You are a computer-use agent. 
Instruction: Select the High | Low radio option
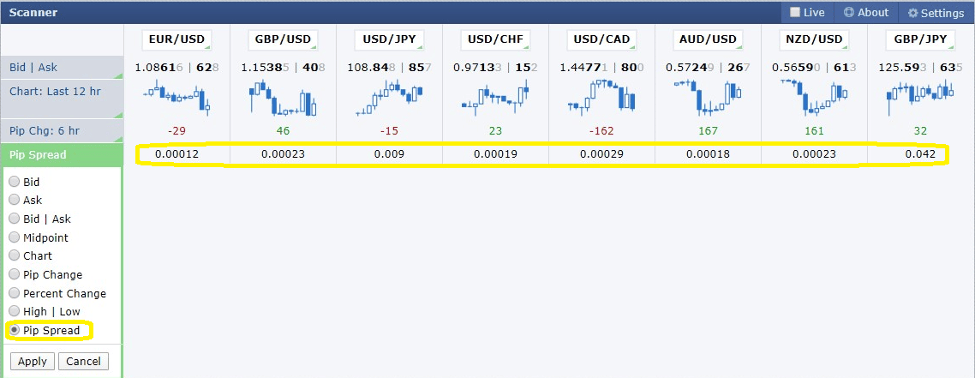click(14, 311)
